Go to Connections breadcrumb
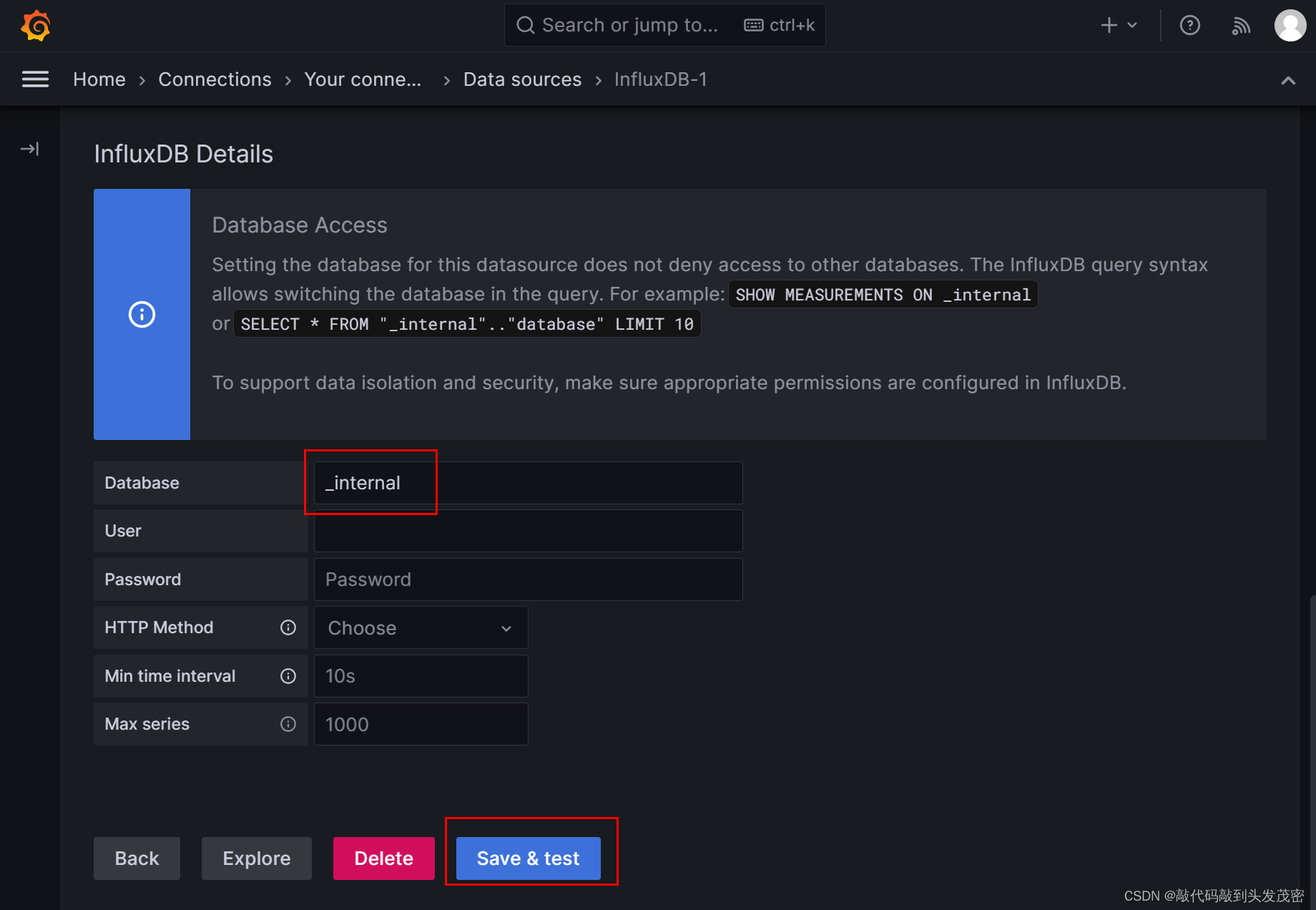Image resolution: width=1316 pixels, height=910 pixels. coord(215,79)
